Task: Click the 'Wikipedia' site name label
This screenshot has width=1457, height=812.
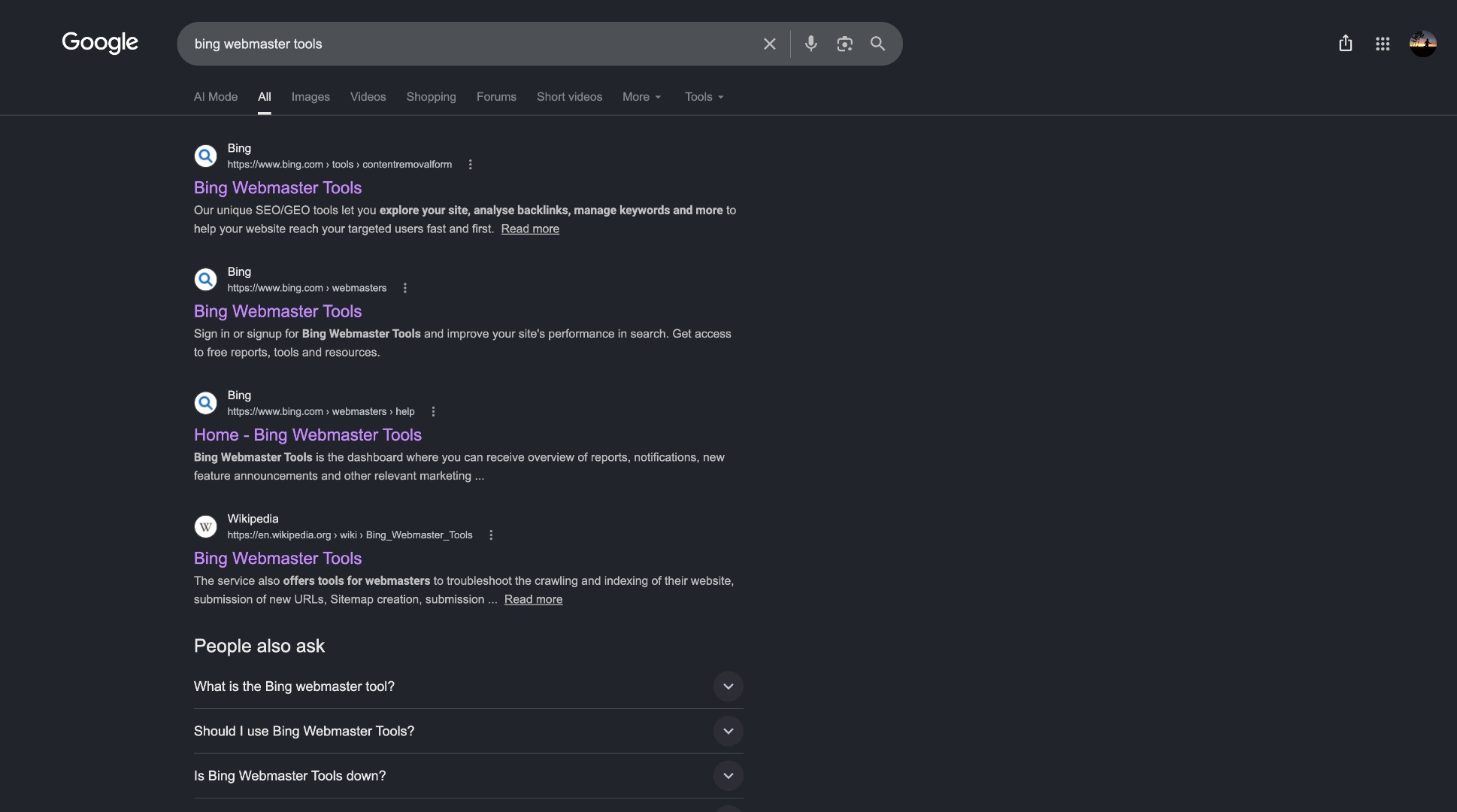Action: tap(253, 519)
